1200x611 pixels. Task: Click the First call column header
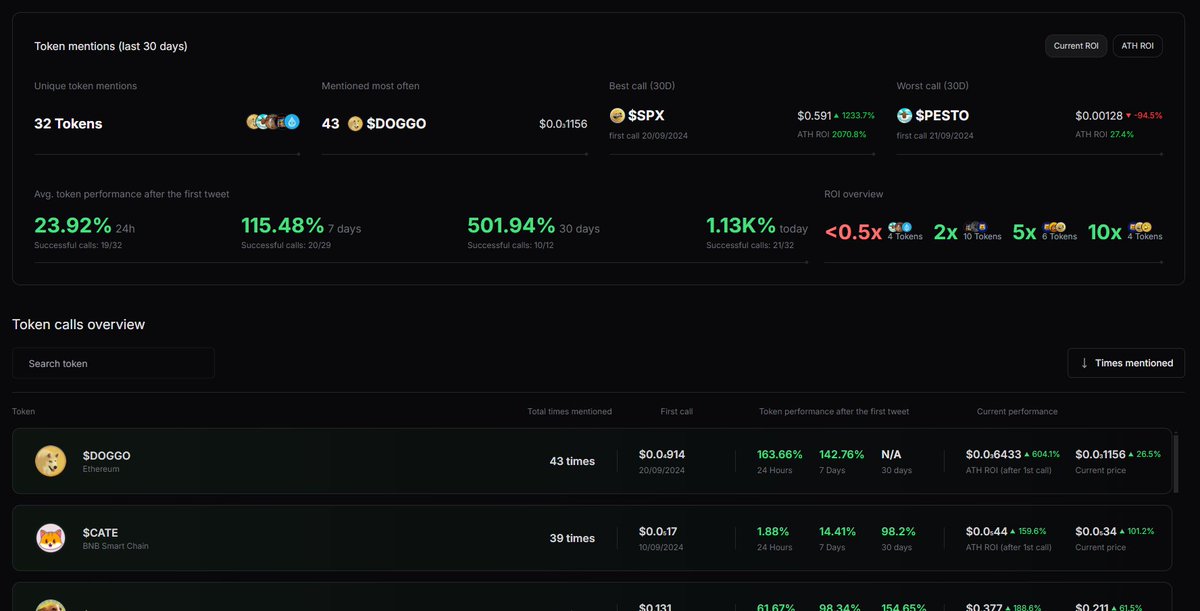pos(677,411)
